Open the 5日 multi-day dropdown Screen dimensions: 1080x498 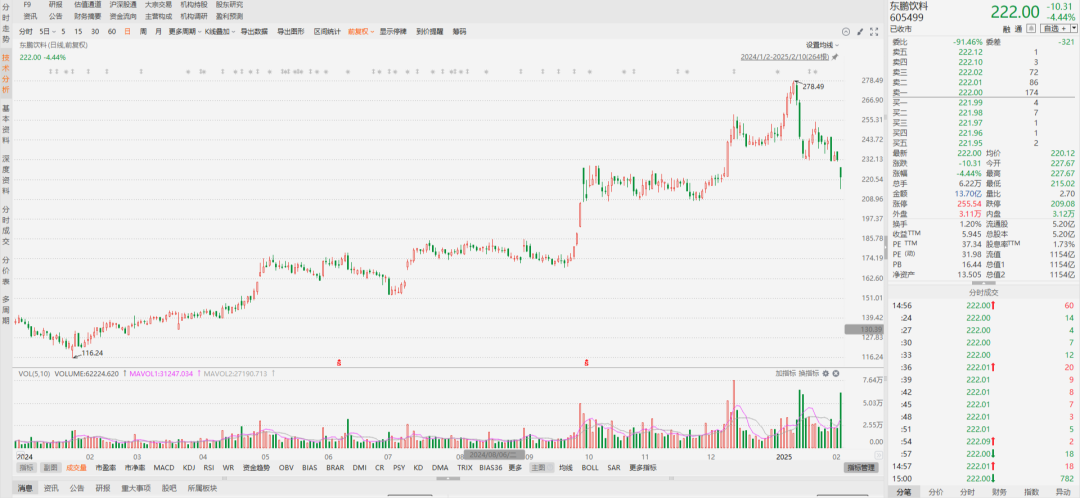tap(46, 32)
